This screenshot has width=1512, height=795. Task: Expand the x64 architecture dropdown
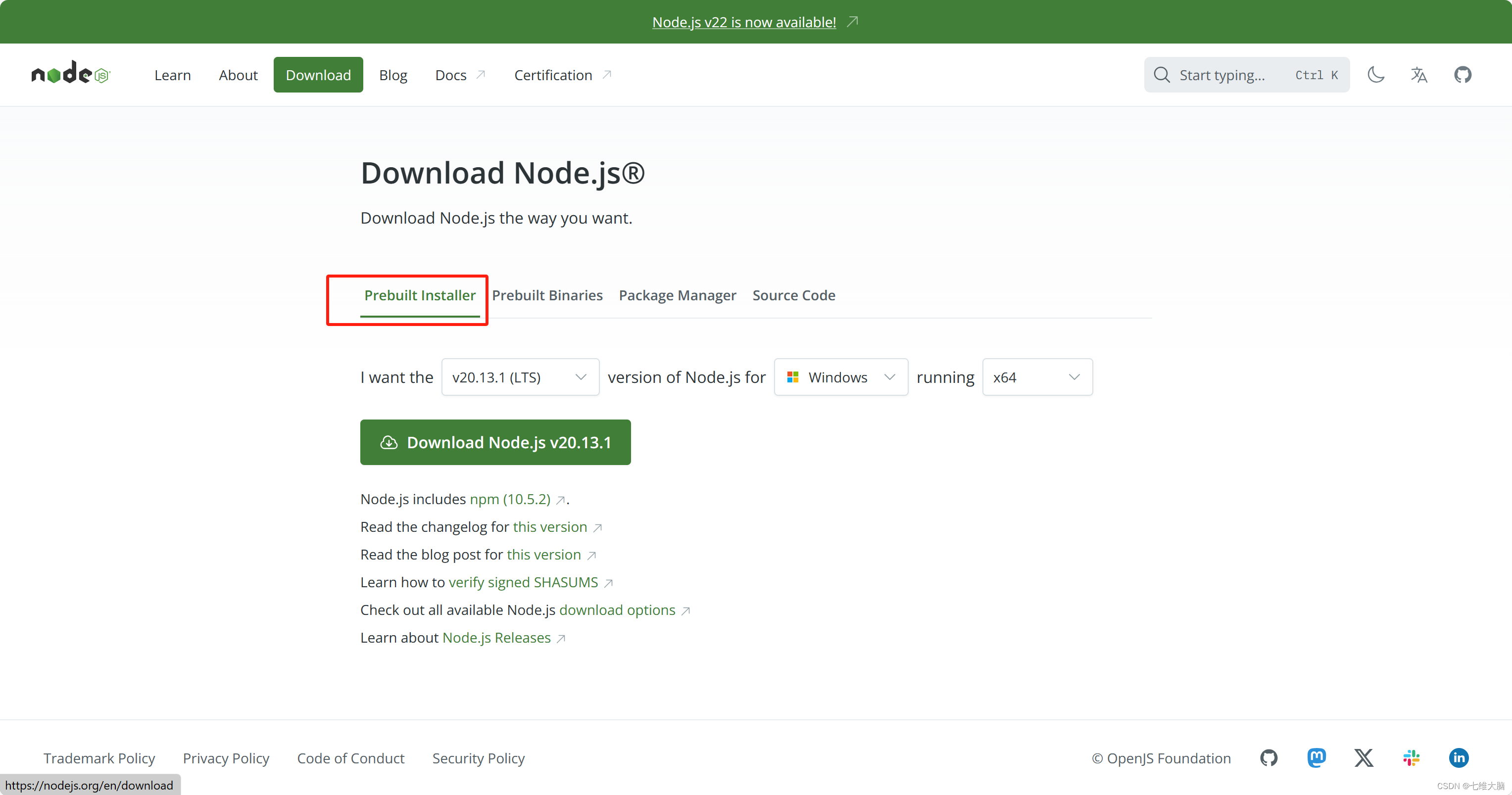pyautogui.click(x=1037, y=376)
